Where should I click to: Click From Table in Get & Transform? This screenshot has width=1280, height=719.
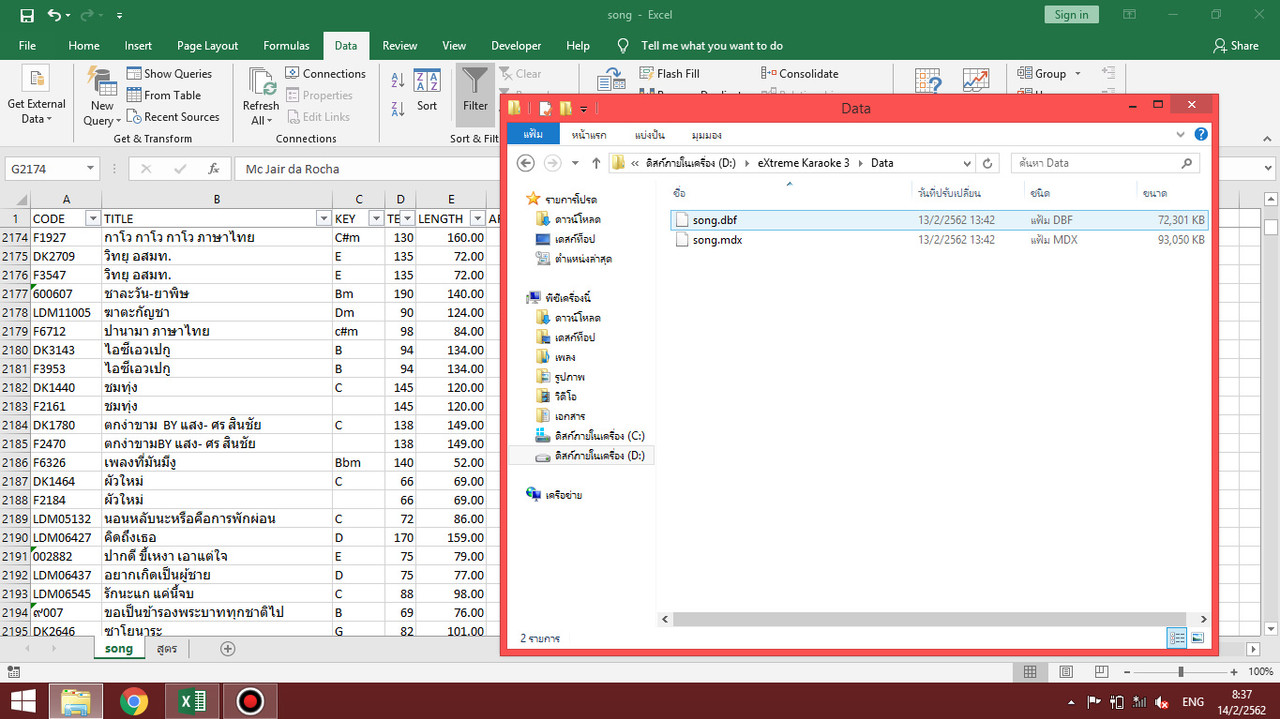click(x=164, y=95)
